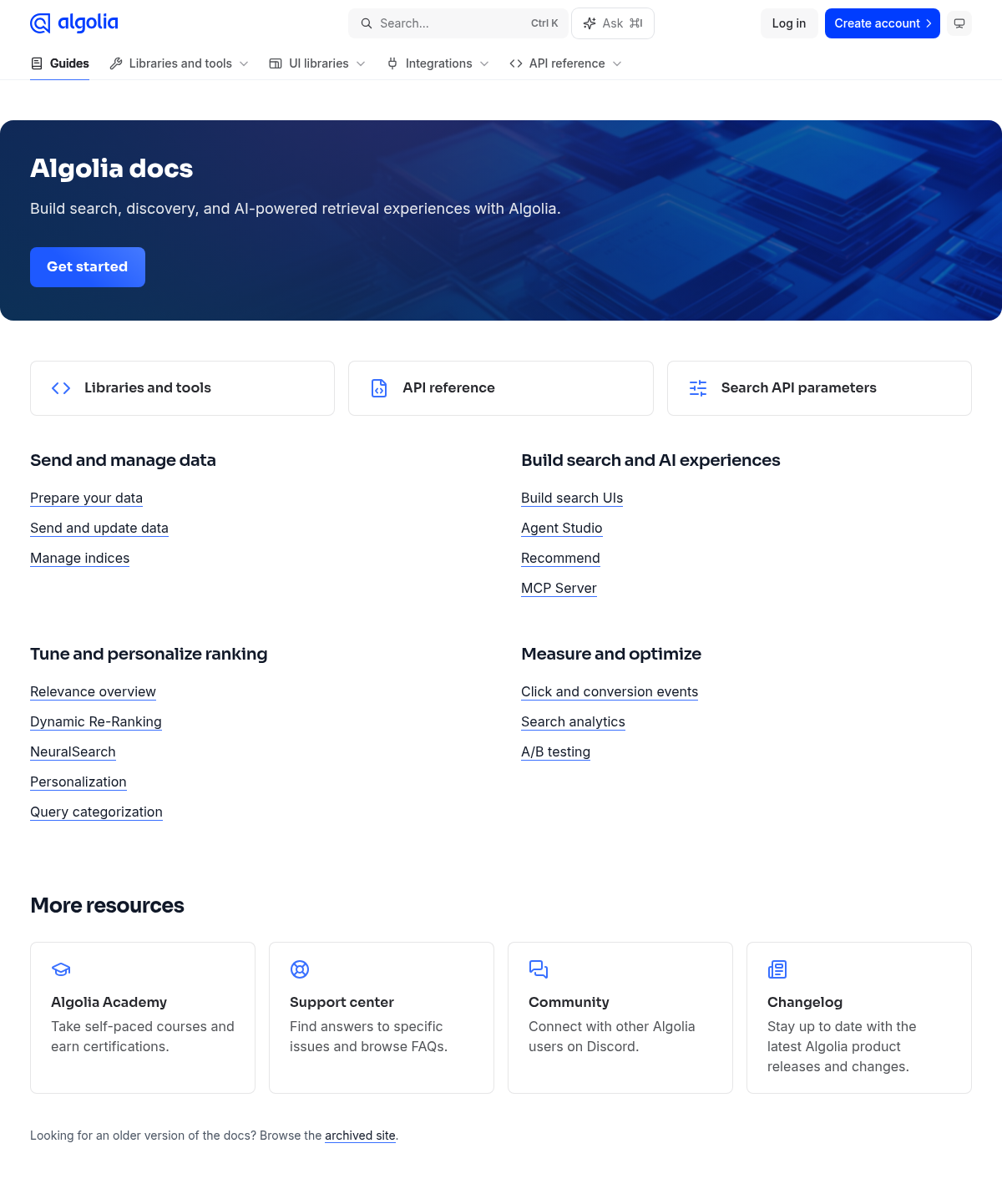Open the Libraries and tools card
The height and width of the screenshot is (1204, 1002).
click(x=182, y=388)
